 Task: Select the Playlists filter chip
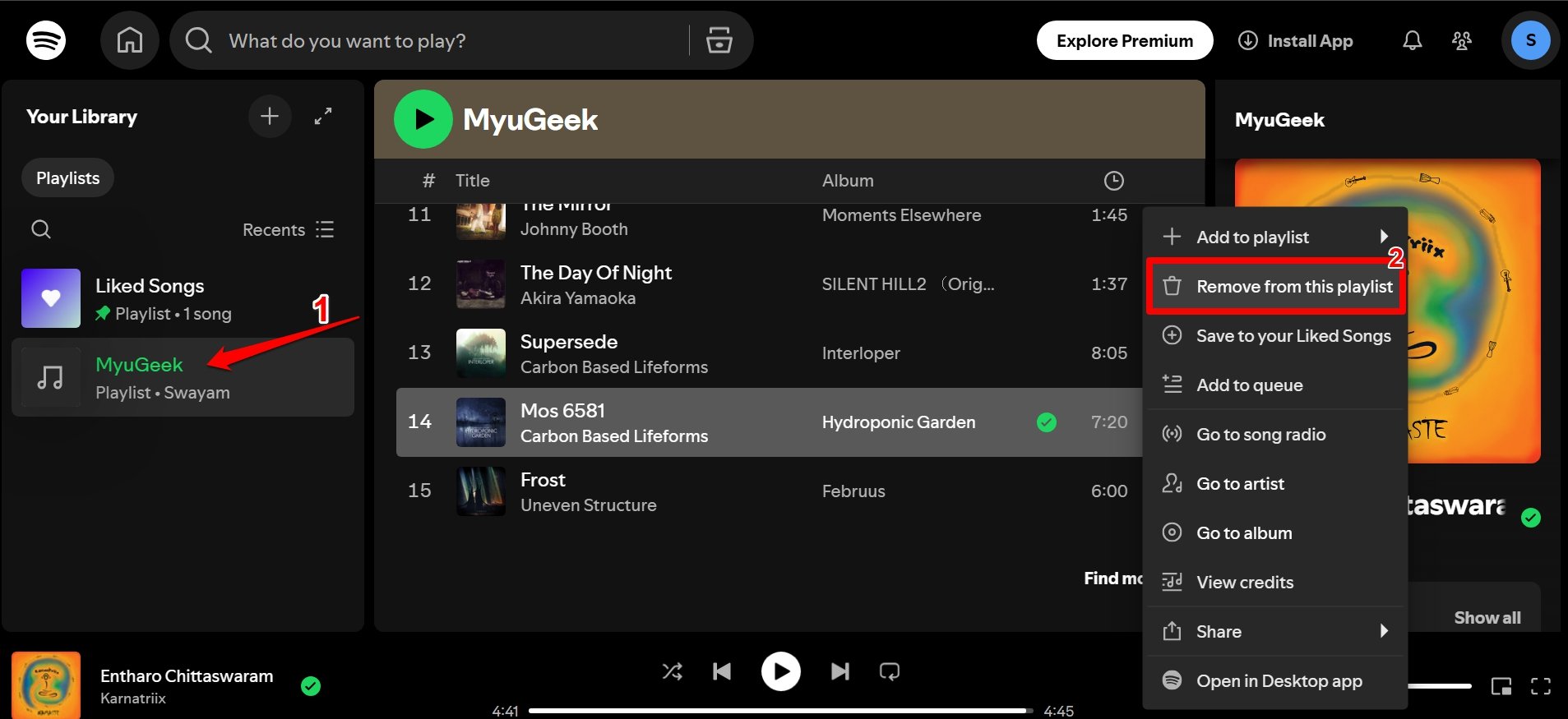[67, 177]
